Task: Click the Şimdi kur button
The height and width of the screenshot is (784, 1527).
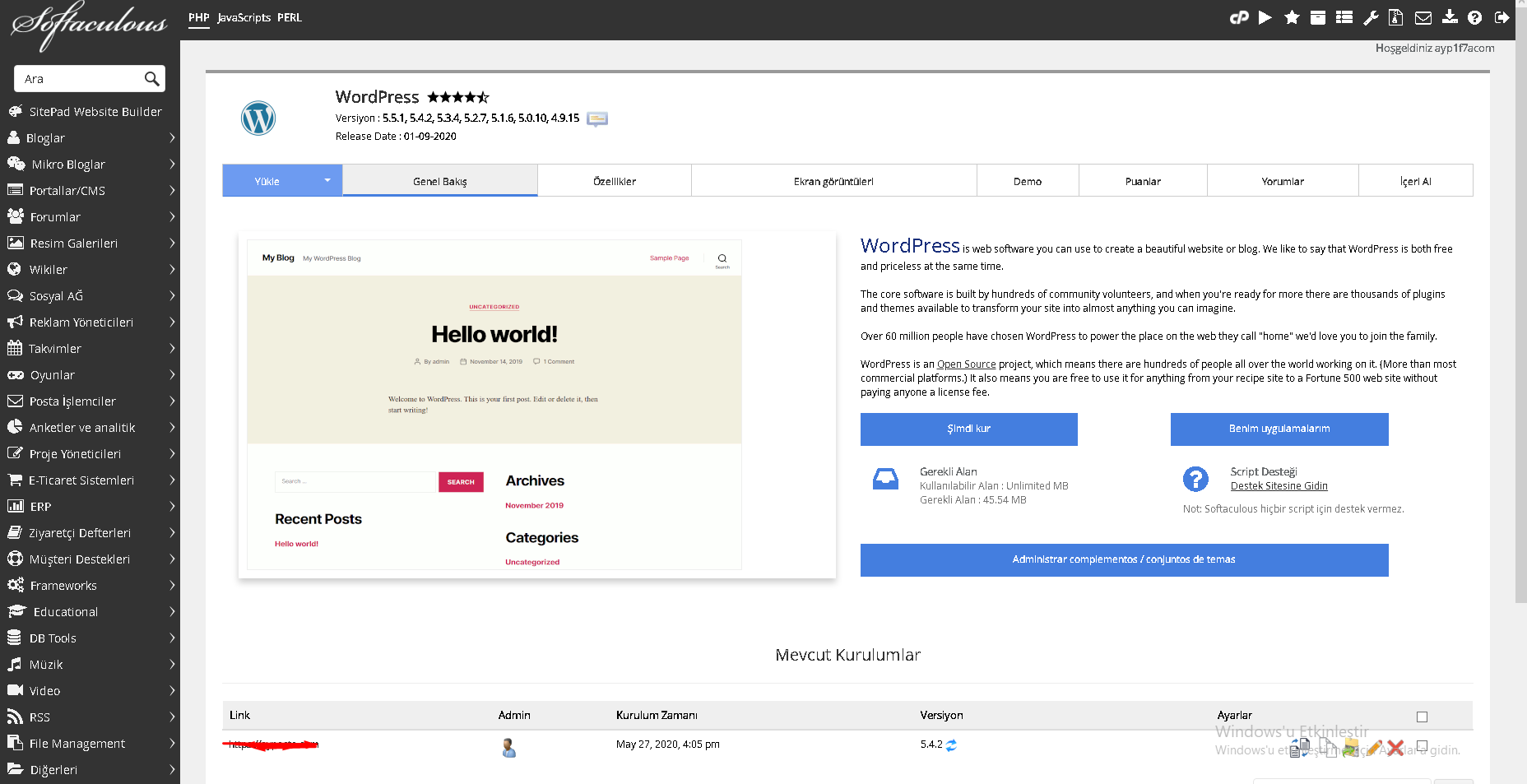Action: 969,429
